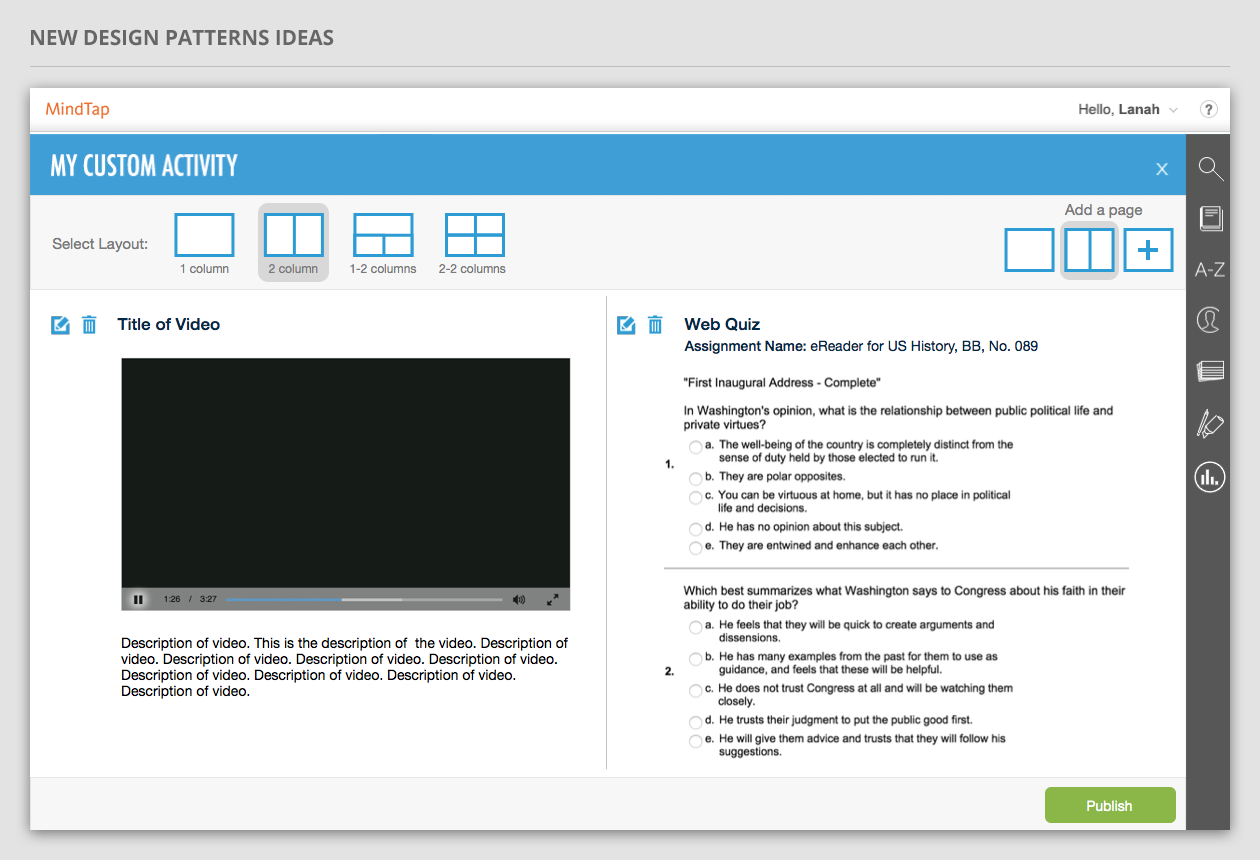
Task: Click the video progress bar
Action: [364, 600]
